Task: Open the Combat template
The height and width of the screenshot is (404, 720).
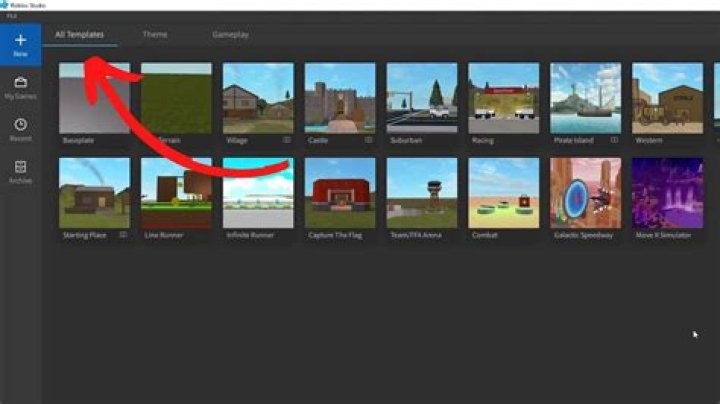Action: coord(503,192)
